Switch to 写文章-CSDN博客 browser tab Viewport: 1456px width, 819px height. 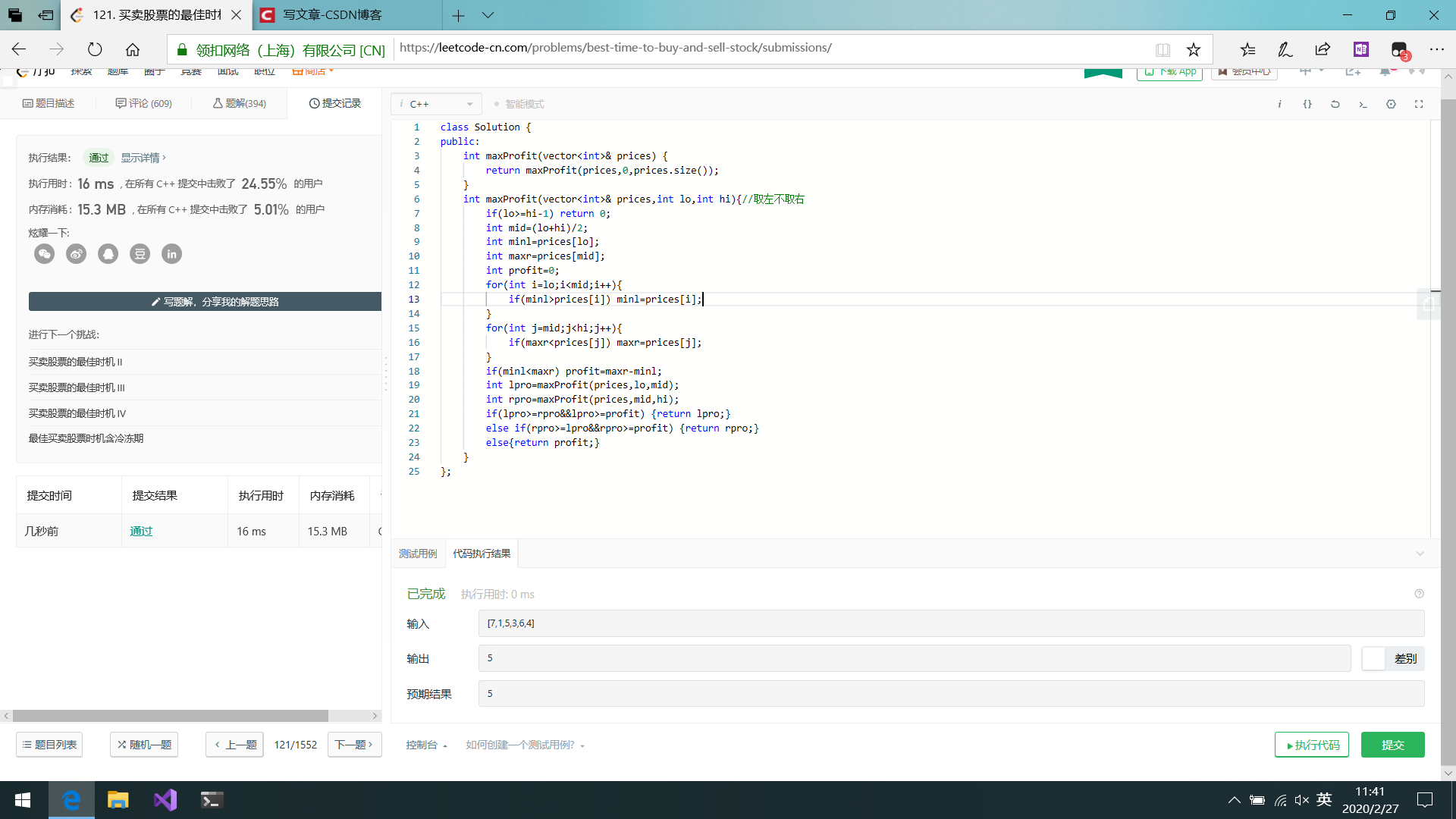pyautogui.click(x=347, y=15)
